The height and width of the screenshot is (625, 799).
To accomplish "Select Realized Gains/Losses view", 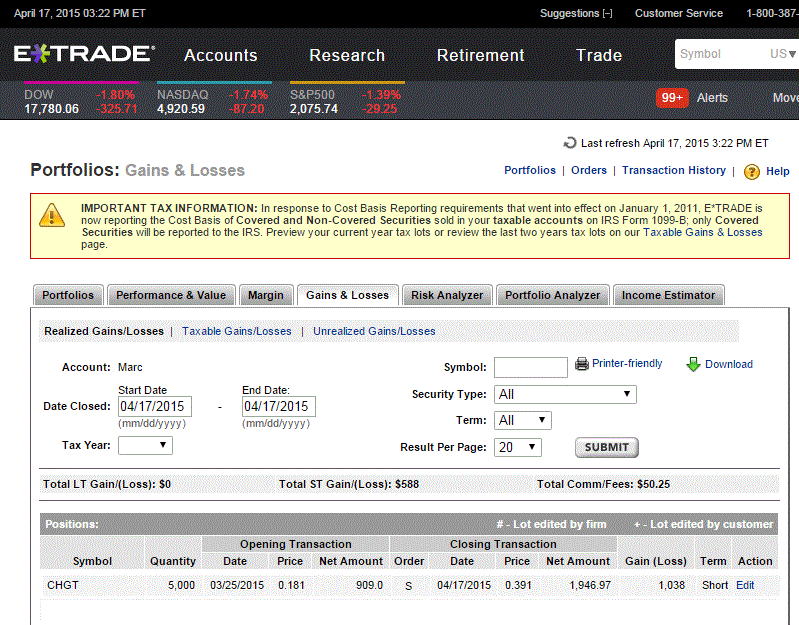I will coord(104,331).
